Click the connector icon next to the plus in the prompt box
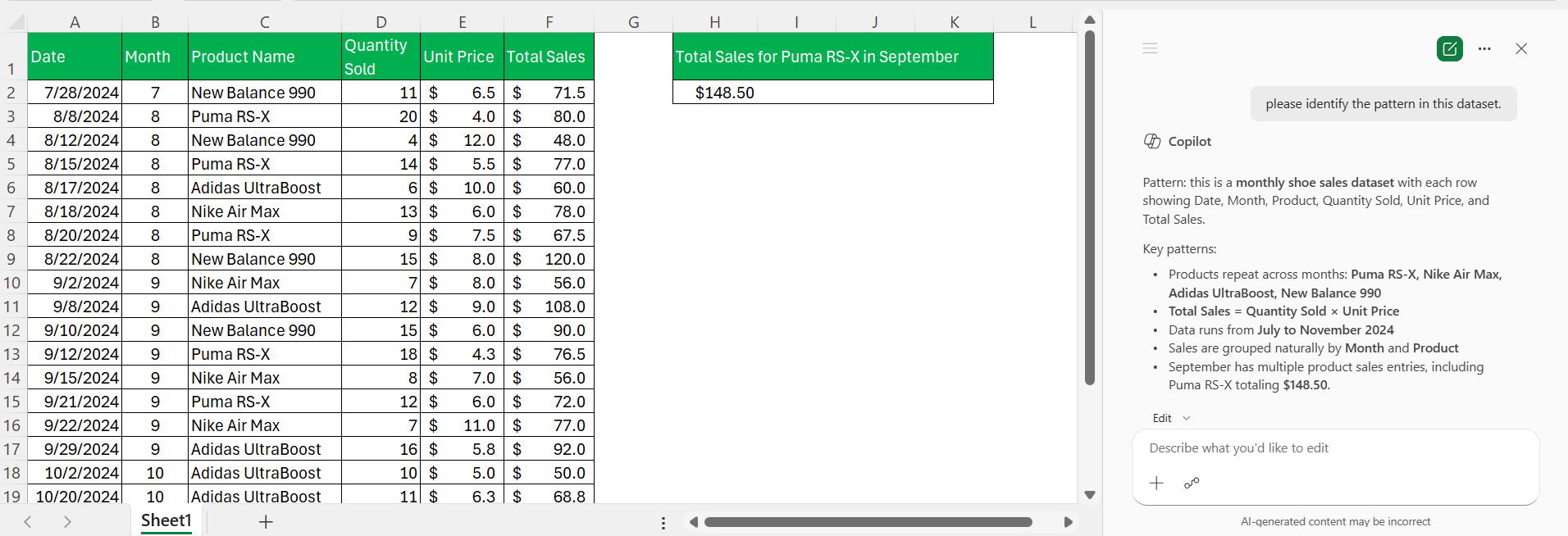This screenshot has height=536, width=1568. 1192,483
